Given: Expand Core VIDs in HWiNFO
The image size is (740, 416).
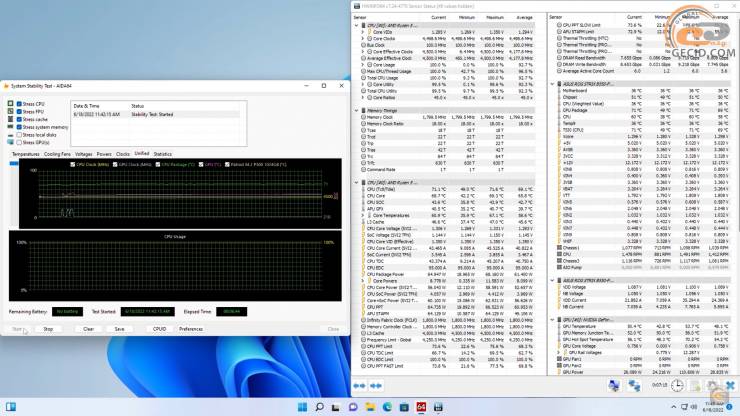Looking at the screenshot, I should pyautogui.click(x=362, y=32).
